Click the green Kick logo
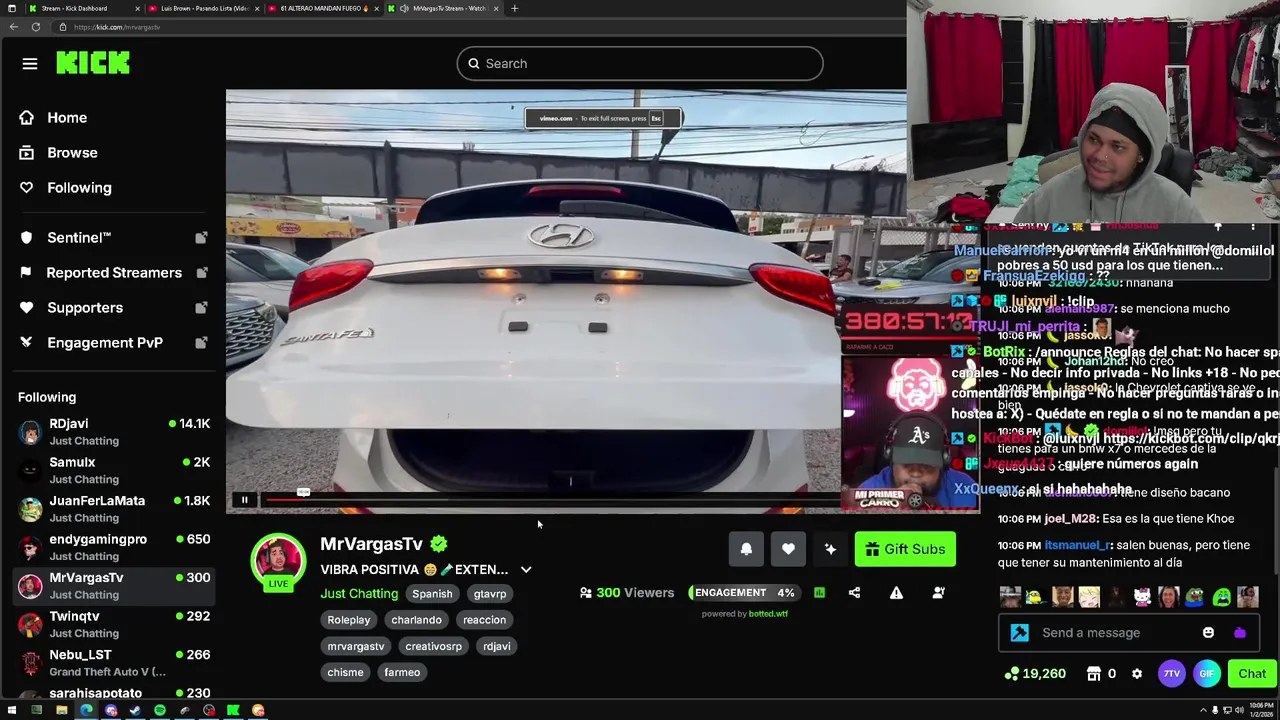 (x=93, y=63)
